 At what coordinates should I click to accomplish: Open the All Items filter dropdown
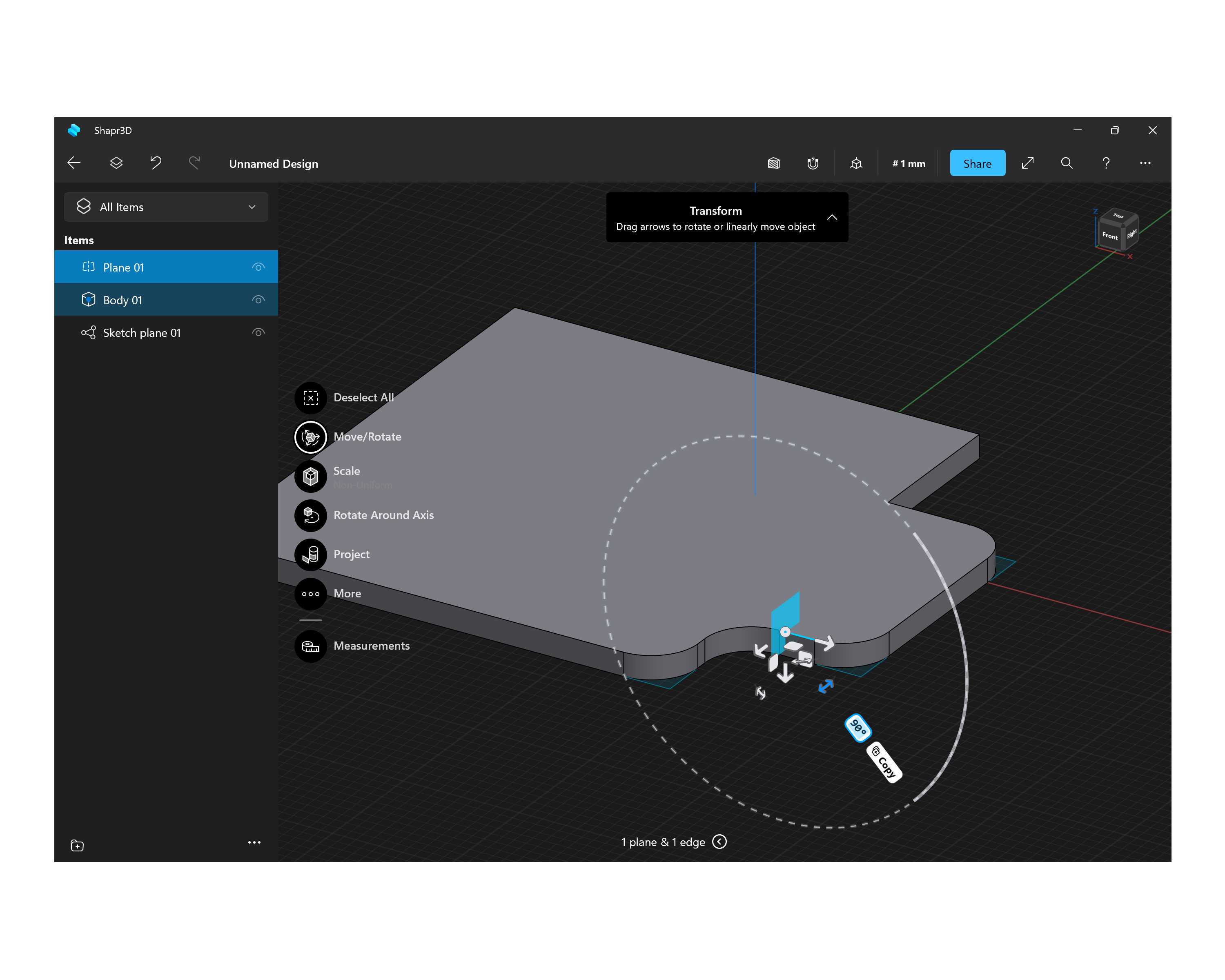coord(166,207)
